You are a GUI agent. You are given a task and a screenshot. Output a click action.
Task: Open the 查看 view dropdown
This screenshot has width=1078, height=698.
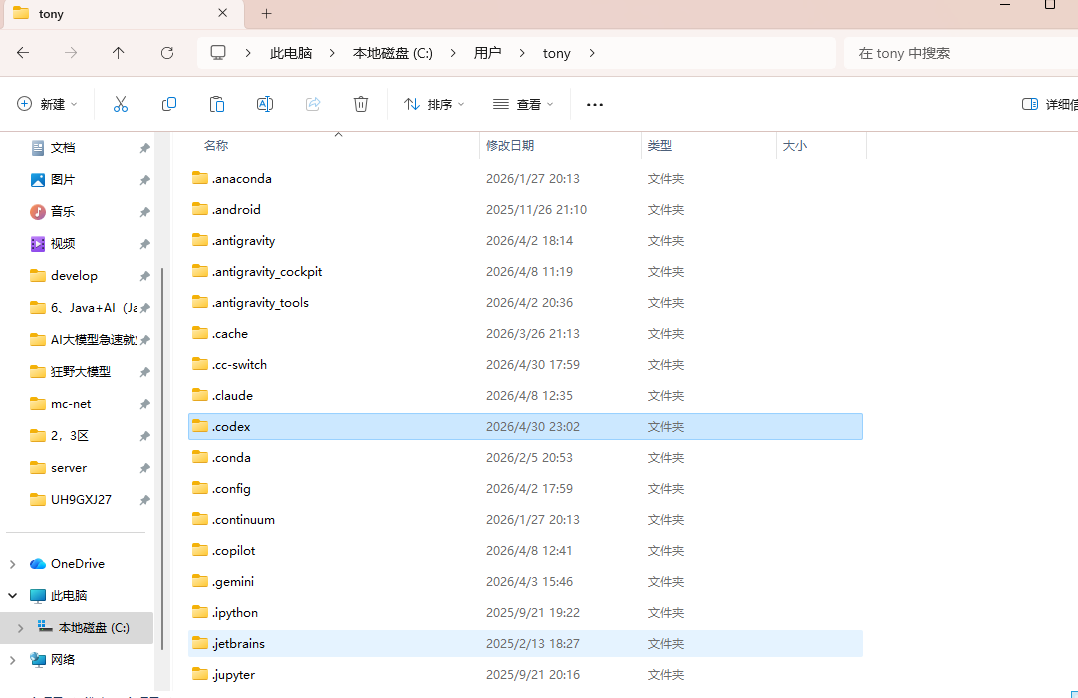pyautogui.click(x=523, y=105)
